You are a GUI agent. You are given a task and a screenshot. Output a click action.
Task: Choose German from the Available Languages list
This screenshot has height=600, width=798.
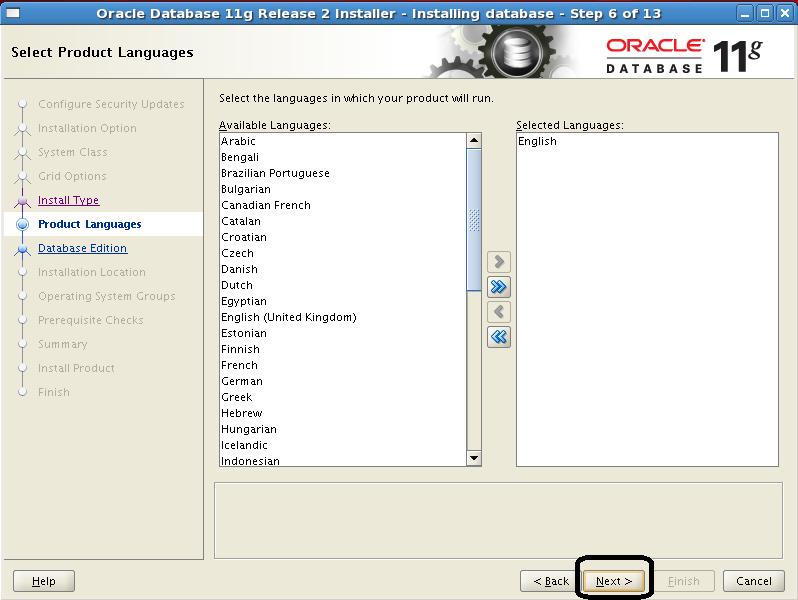(242, 381)
